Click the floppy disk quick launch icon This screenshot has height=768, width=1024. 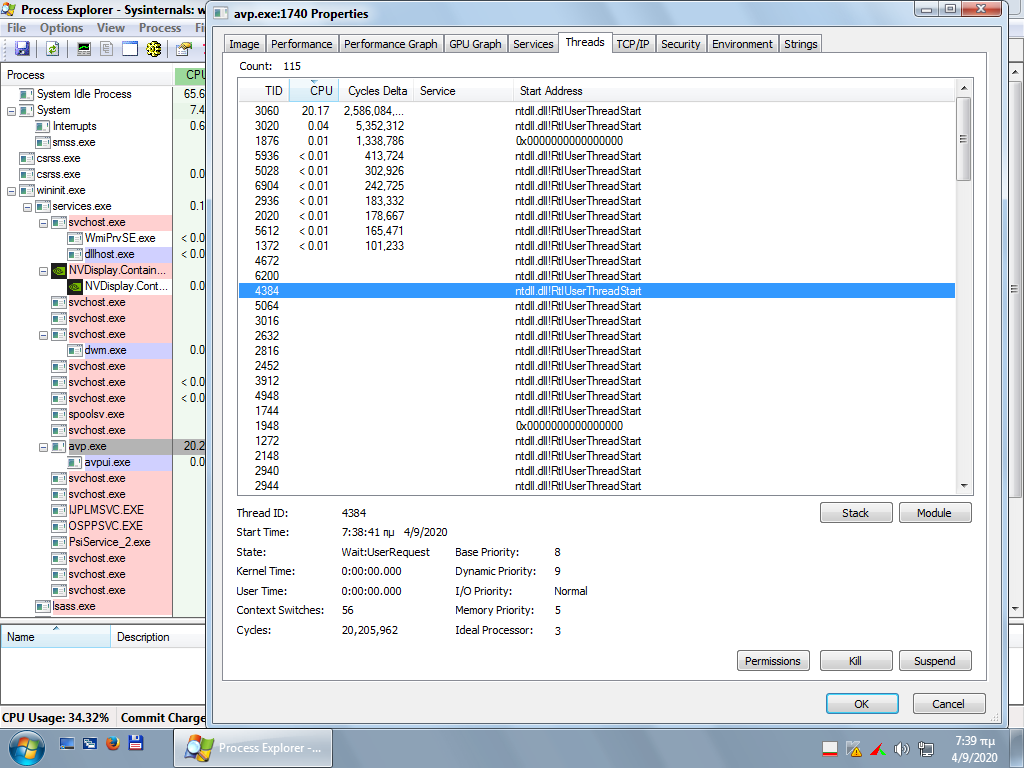tap(136, 743)
